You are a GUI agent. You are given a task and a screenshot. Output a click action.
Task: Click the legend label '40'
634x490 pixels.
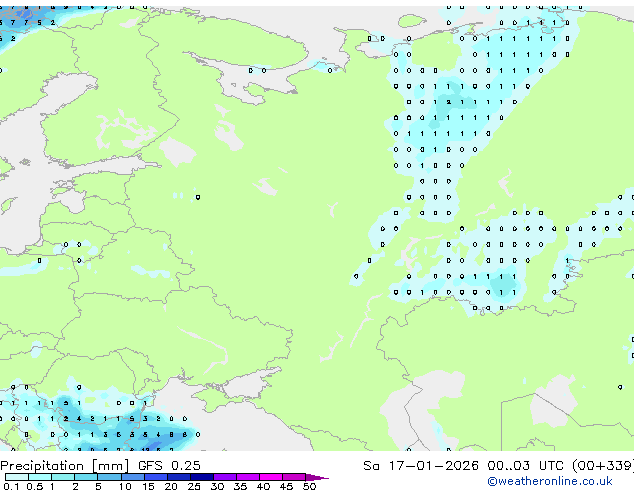click(x=264, y=486)
